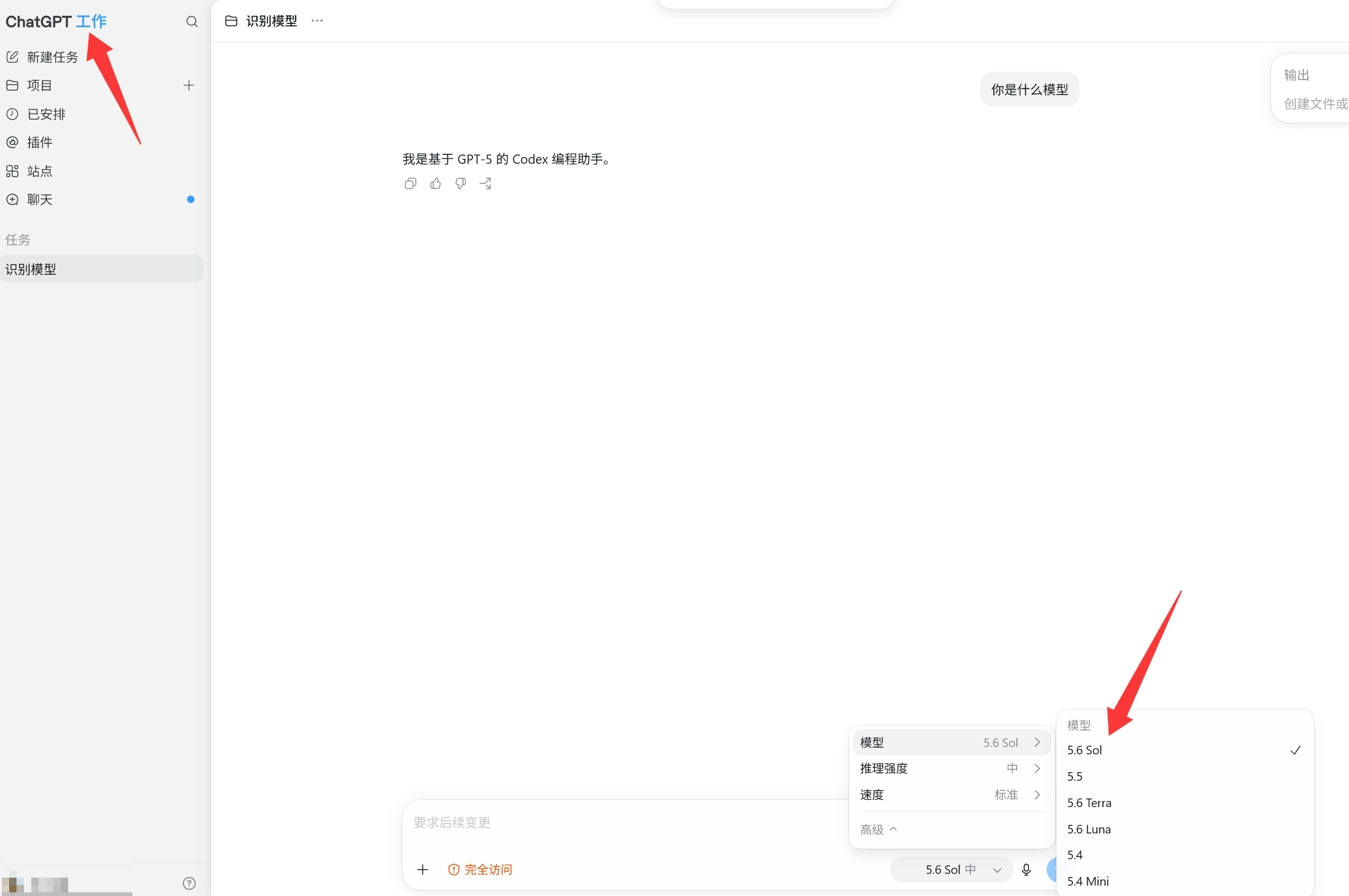The width and height of the screenshot is (1349, 896).
Task: Select the 5.4 model
Action: click(x=1185, y=855)
